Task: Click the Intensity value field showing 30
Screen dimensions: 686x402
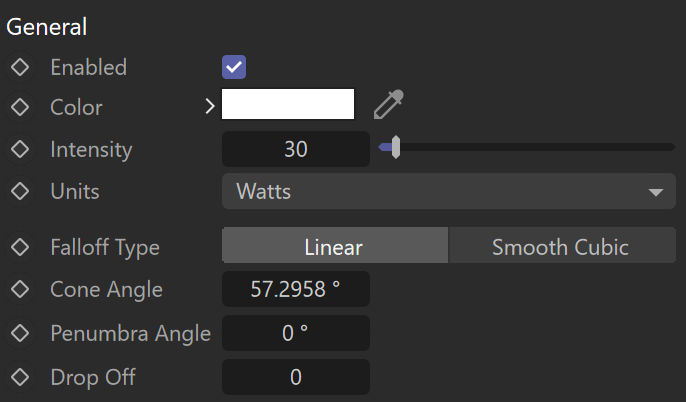Action: (296, 149)
